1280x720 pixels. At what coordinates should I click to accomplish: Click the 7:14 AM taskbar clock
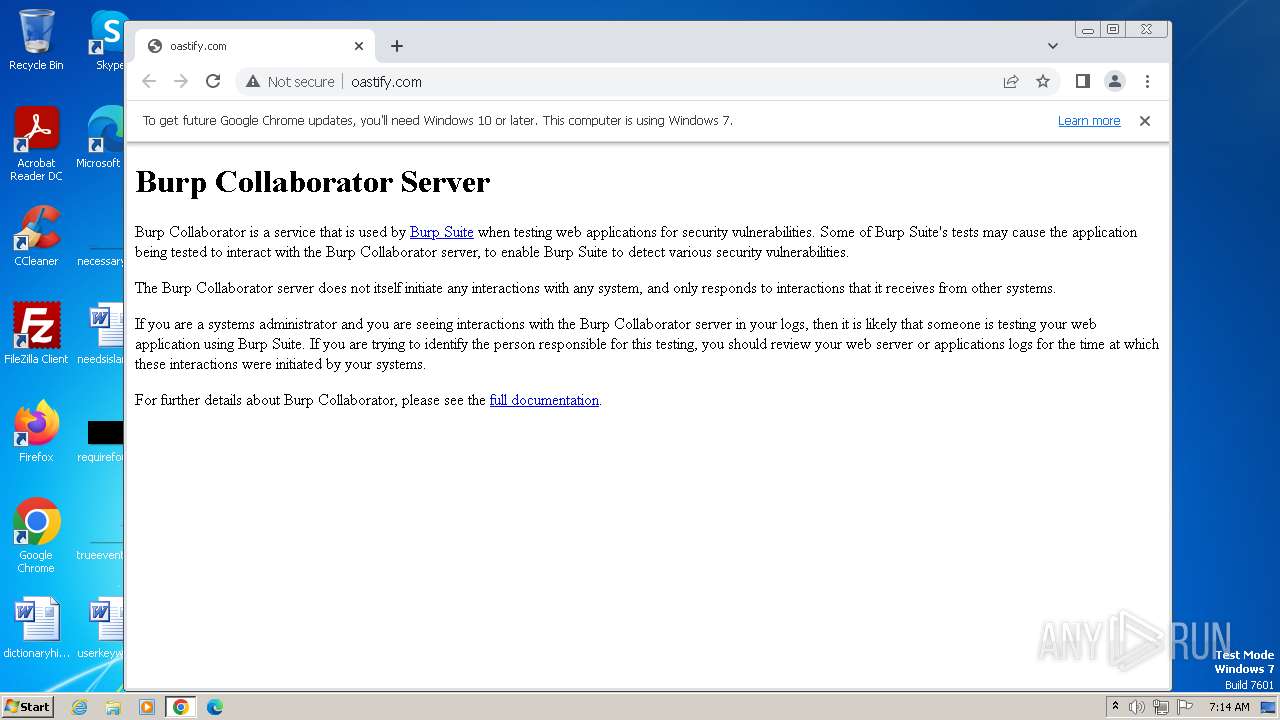click(1229, 707)
